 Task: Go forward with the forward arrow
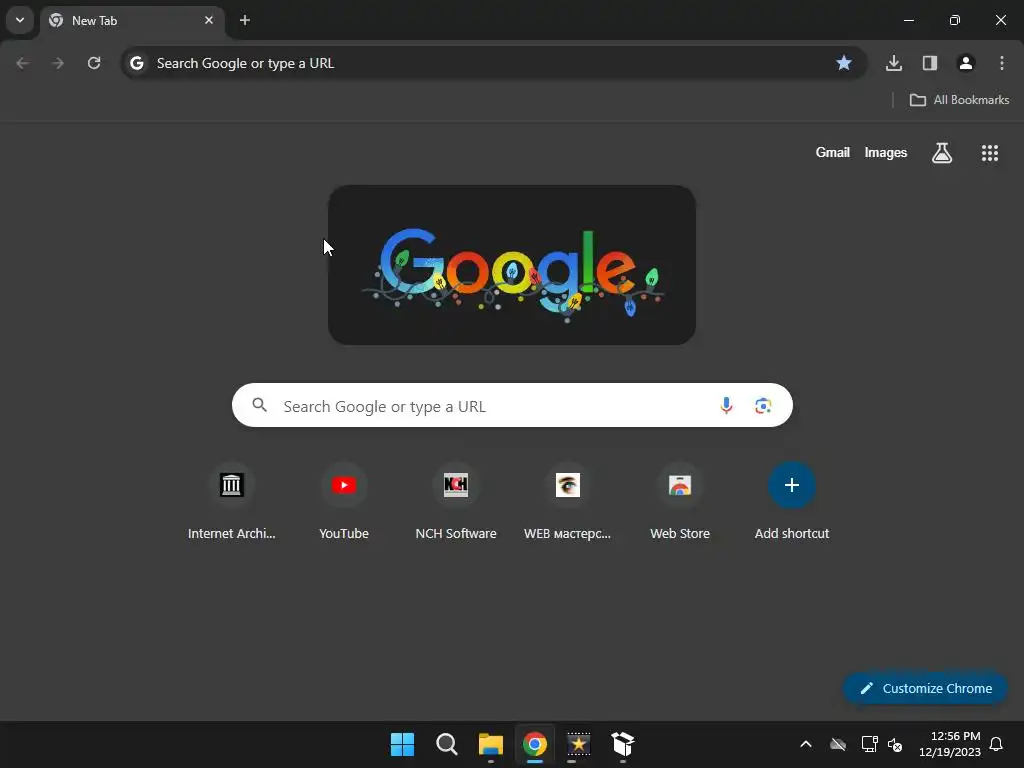coord(58,63)
